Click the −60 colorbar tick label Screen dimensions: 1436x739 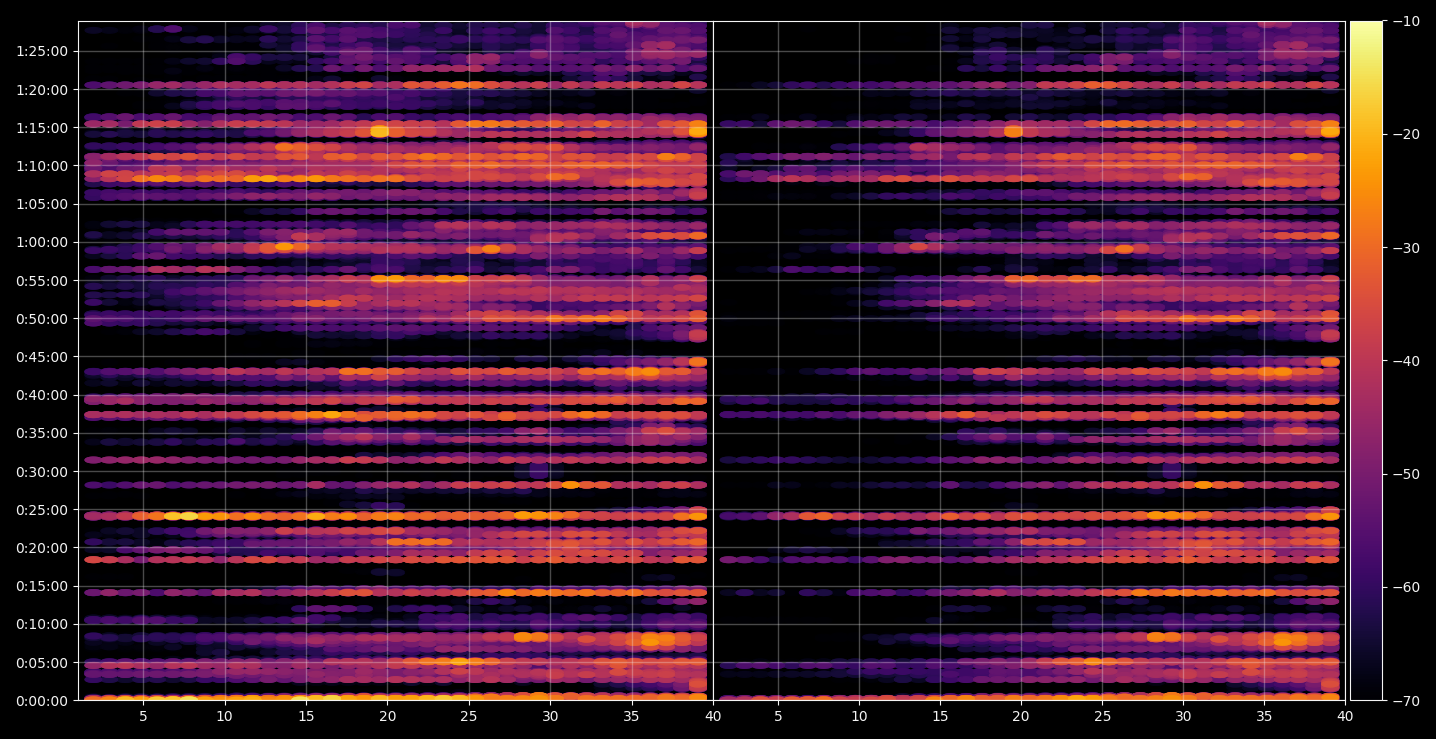[1405, 587]
